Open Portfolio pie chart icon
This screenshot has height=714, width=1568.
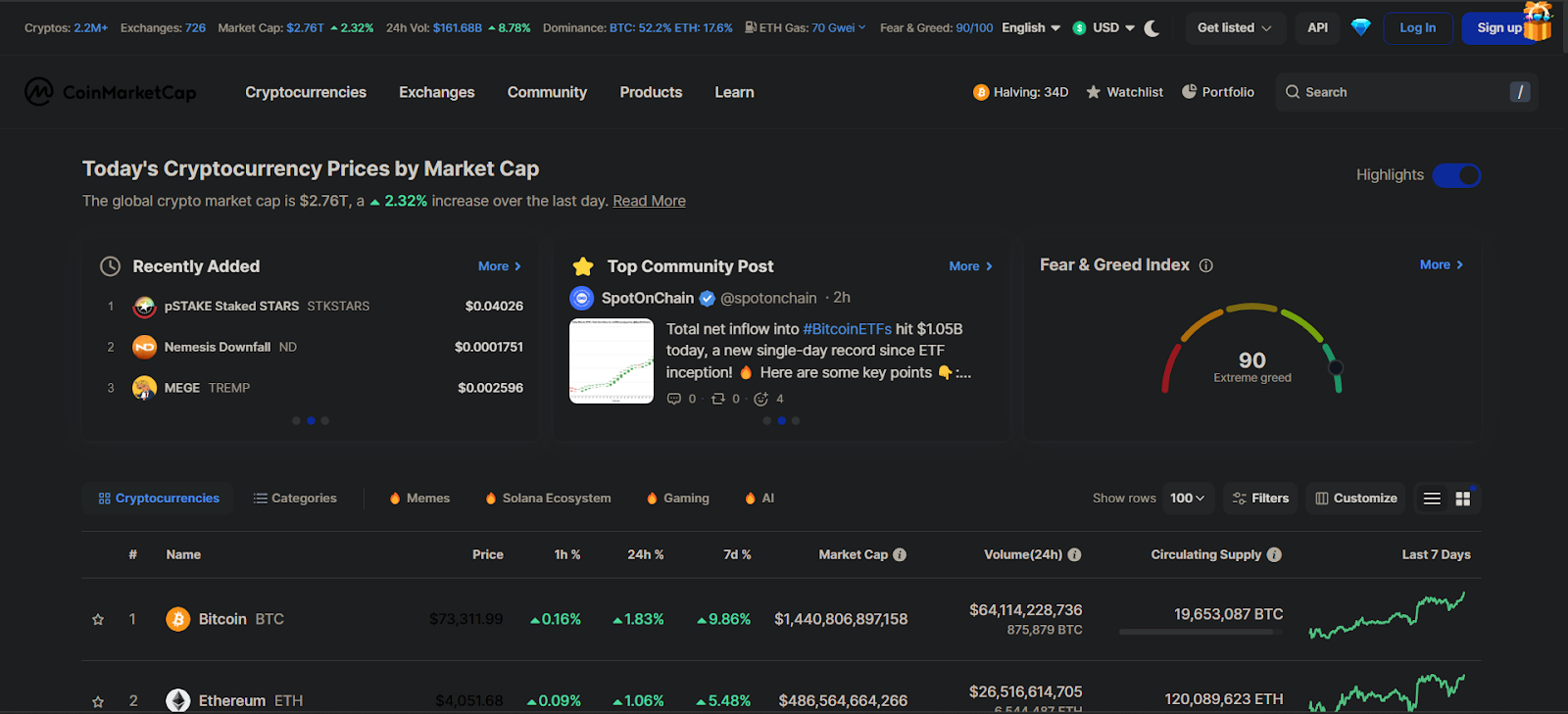[x=1190, y=92]
